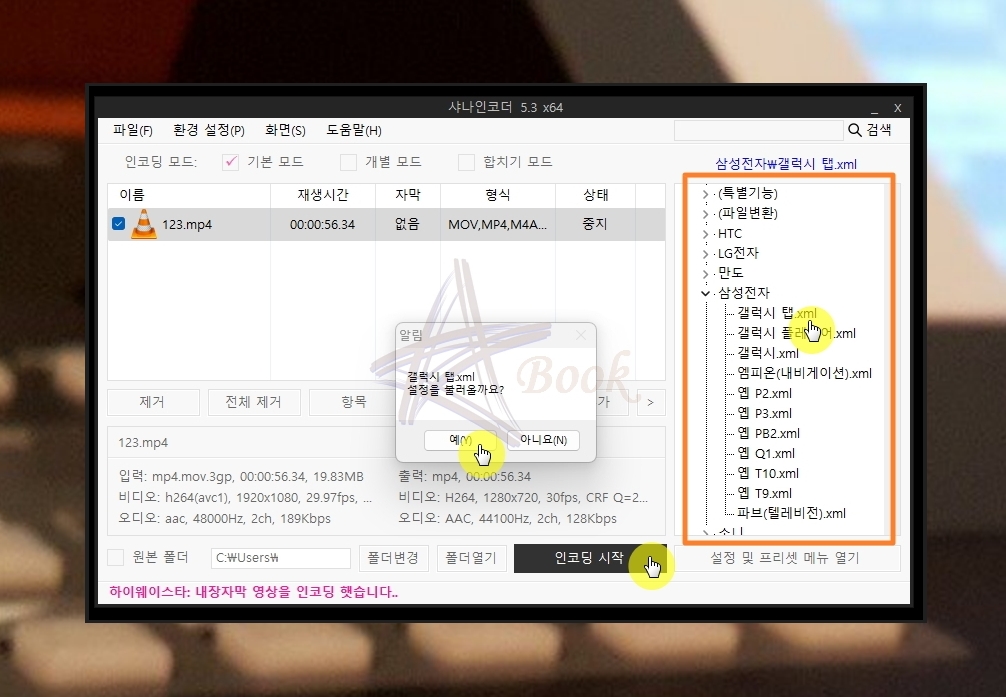Open the 환경 설정(P) menu
The image size is (1006, 697).
[209, 130]
